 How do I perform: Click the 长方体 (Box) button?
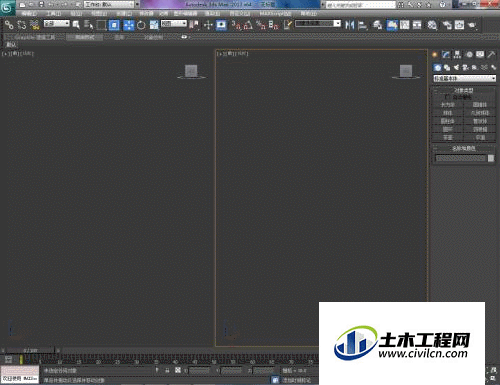[x=448, y=105]
